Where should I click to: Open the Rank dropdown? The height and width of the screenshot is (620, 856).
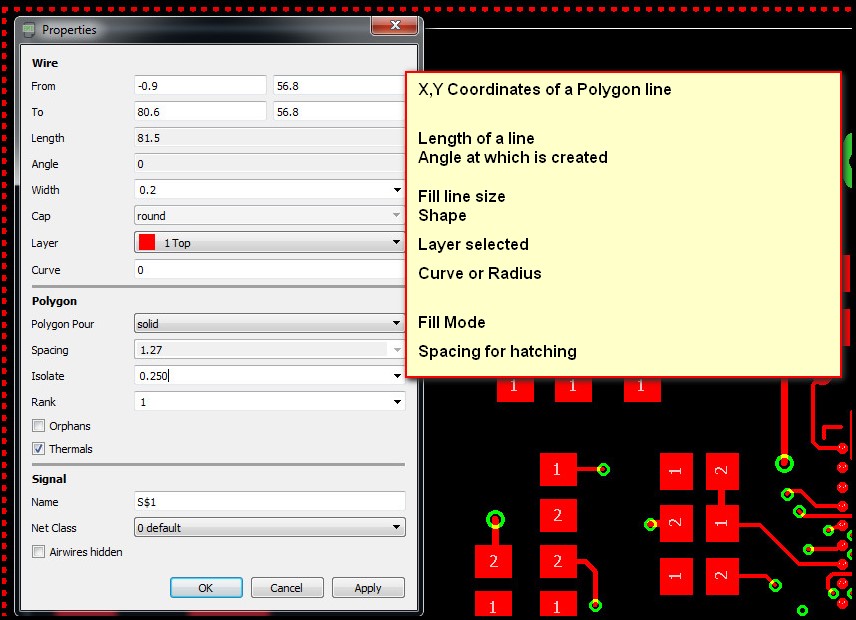pyautogui.click(x=269, y=402)
